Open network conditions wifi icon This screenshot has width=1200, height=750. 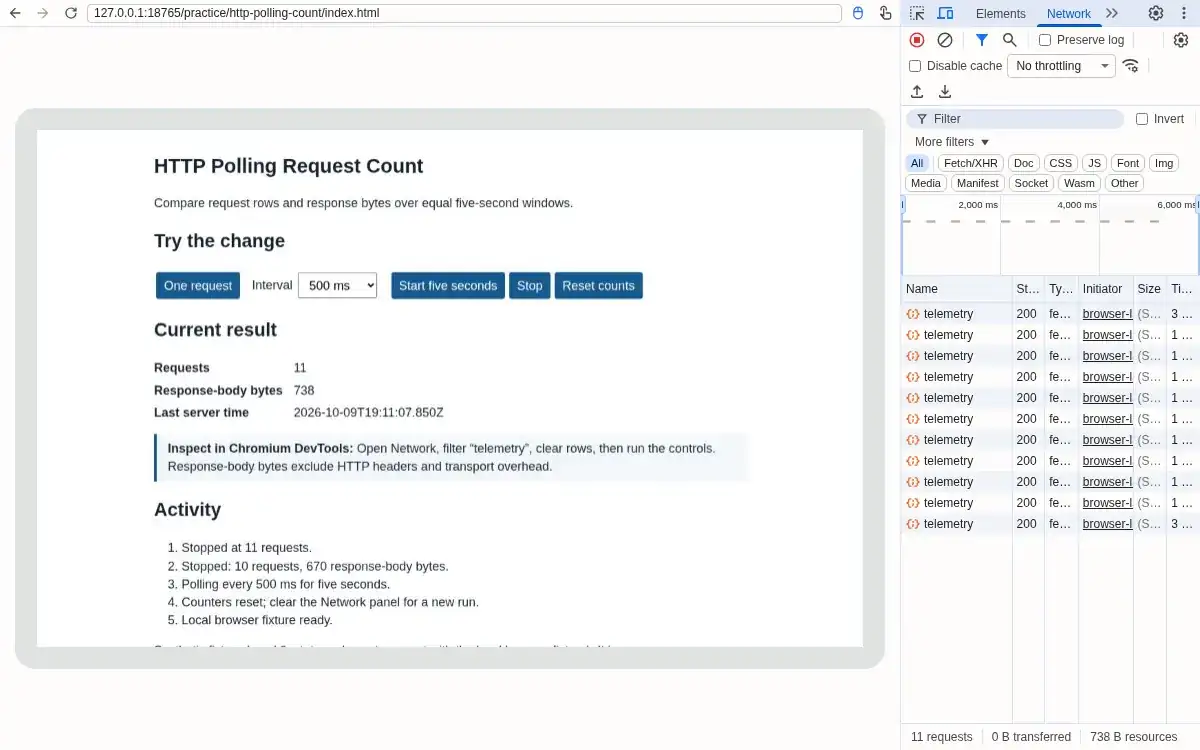point(1131,66)
